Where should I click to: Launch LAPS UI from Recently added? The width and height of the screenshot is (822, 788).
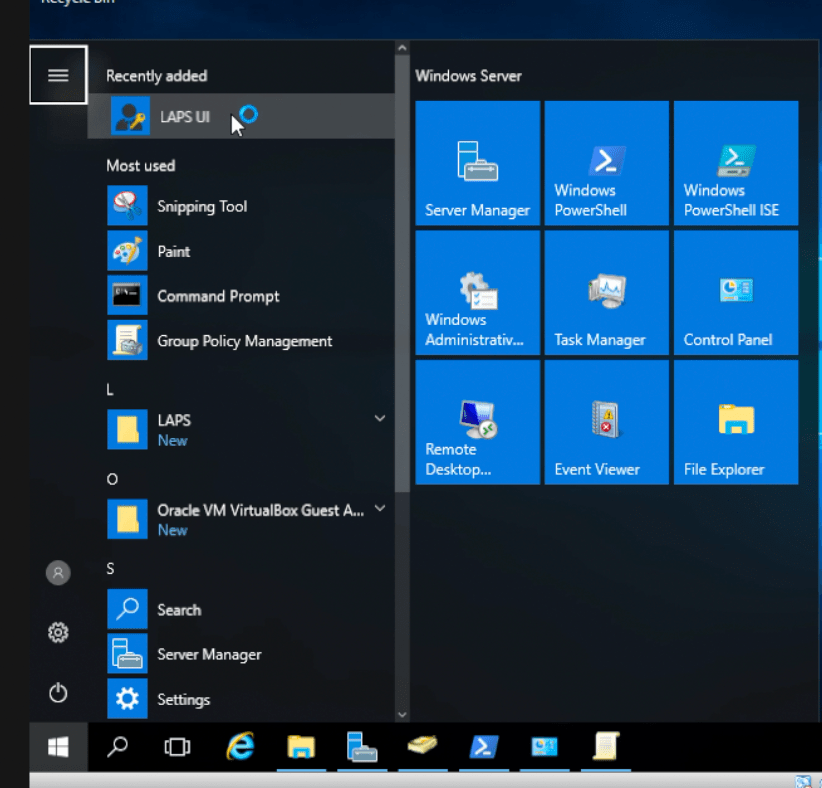(x=184, y=116)
